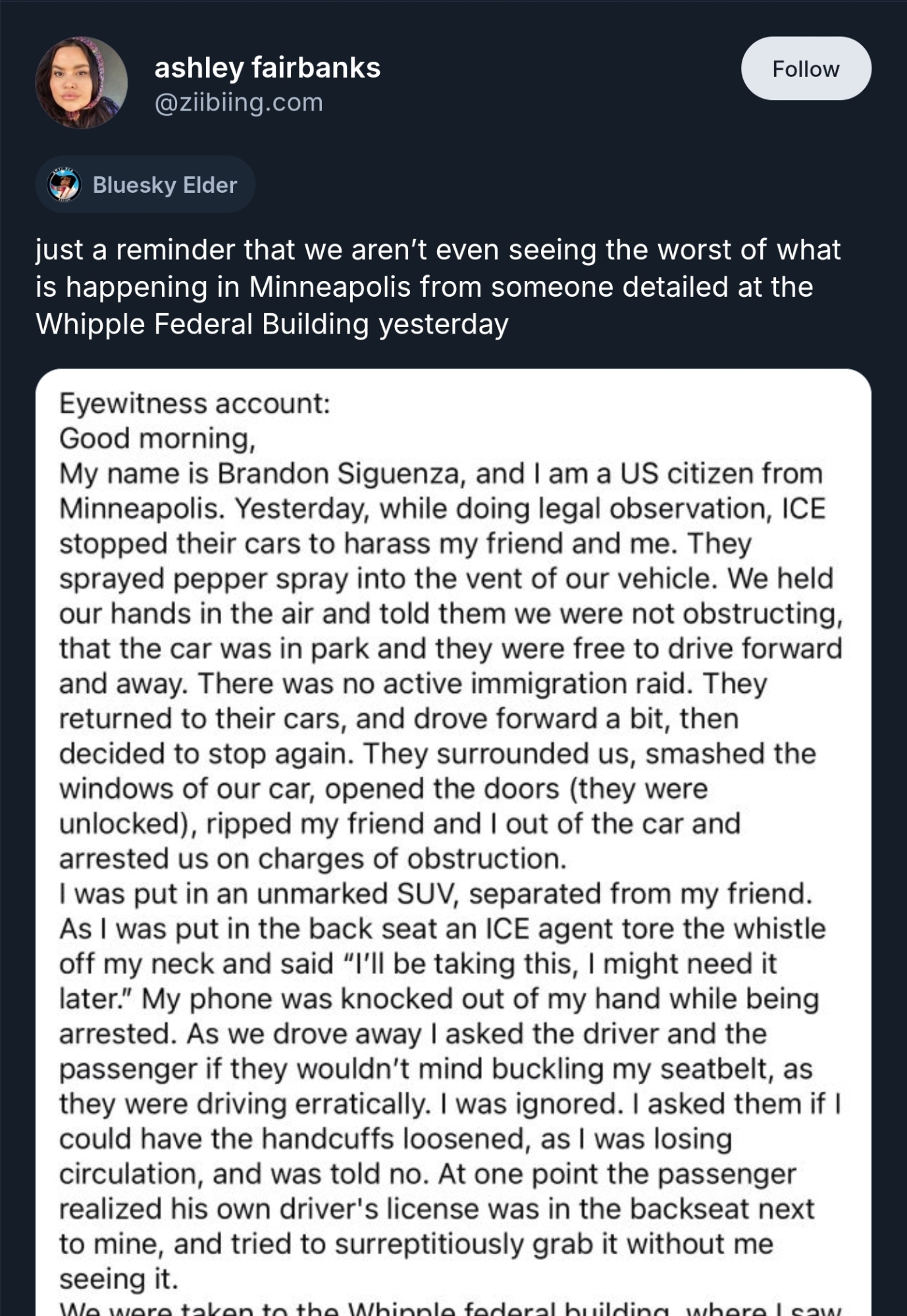The width and height of the screenshot is (907, 1316).
Task: Click the "handcuffs loosened" line in image
Action: point(395,1139)
